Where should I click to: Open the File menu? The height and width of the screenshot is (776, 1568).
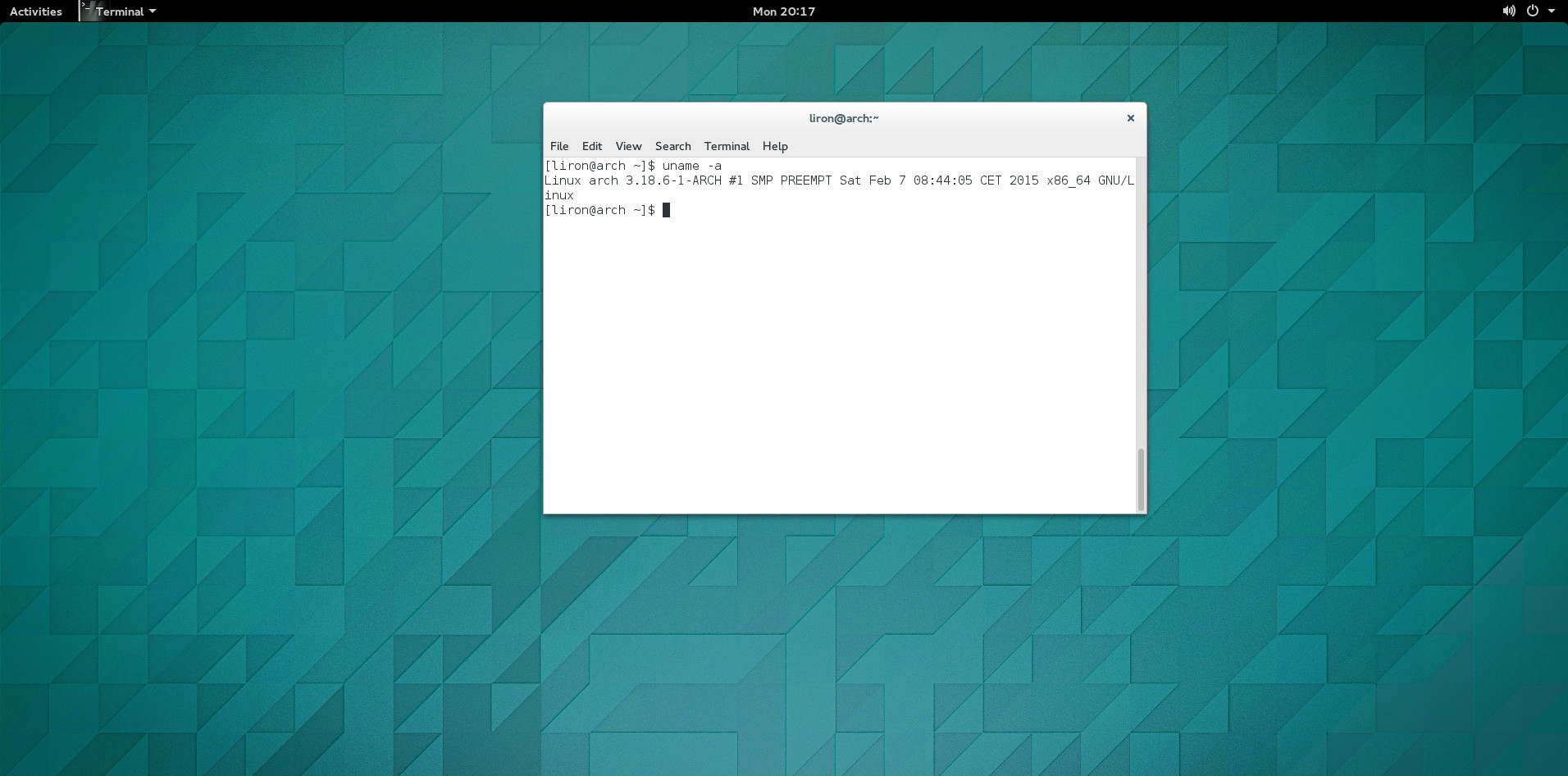[559, 146]
